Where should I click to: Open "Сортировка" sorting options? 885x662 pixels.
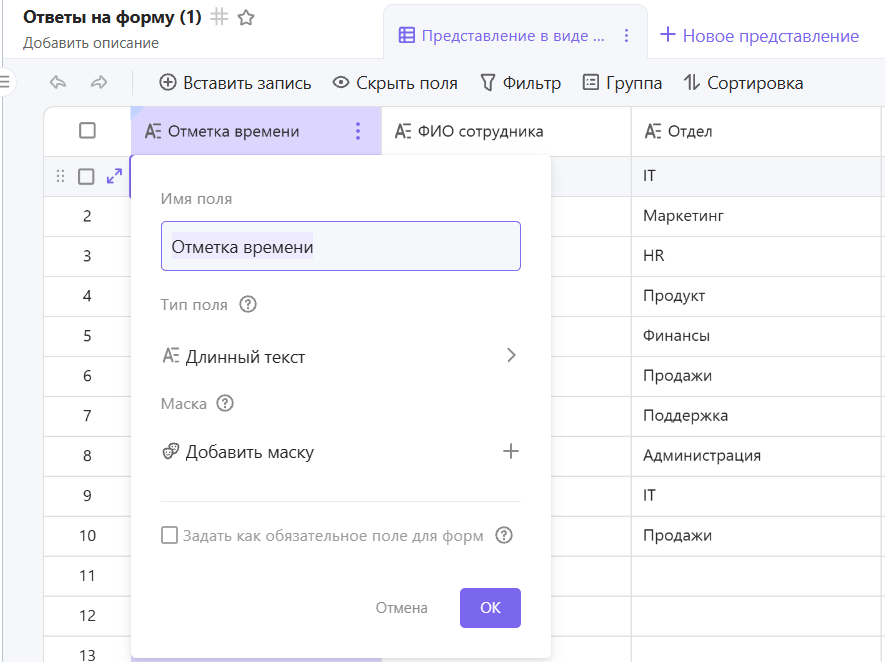[x=743, y=83]
